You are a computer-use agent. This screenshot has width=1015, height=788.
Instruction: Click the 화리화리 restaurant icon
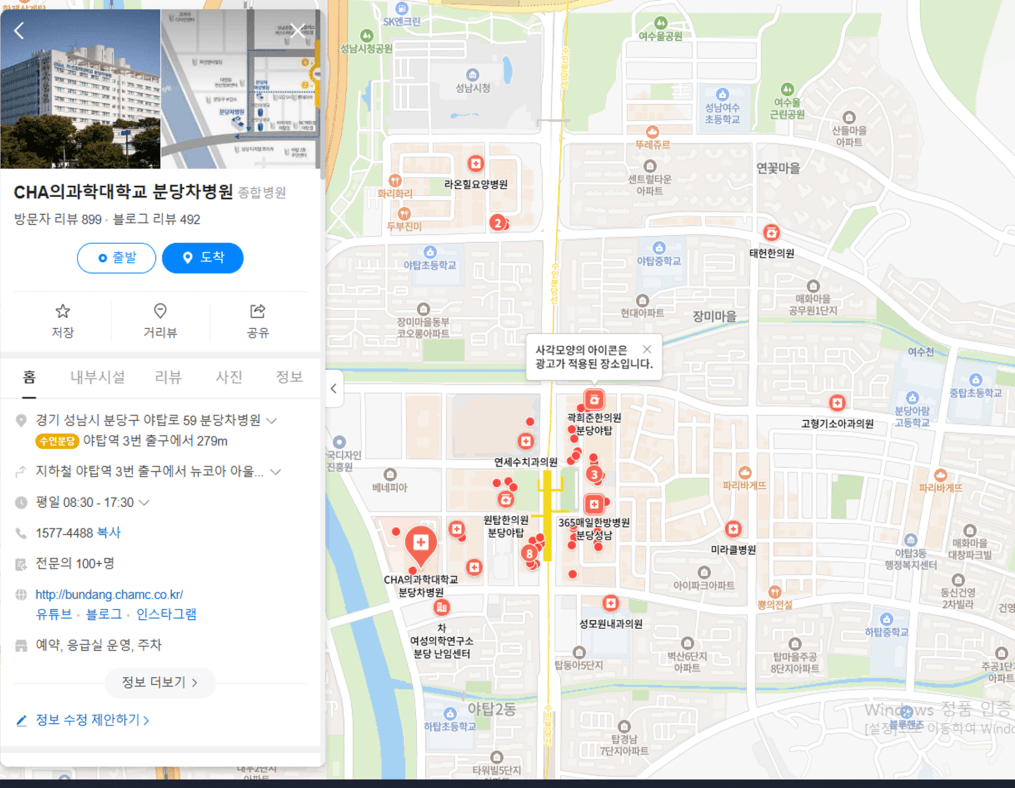point(395,180)
